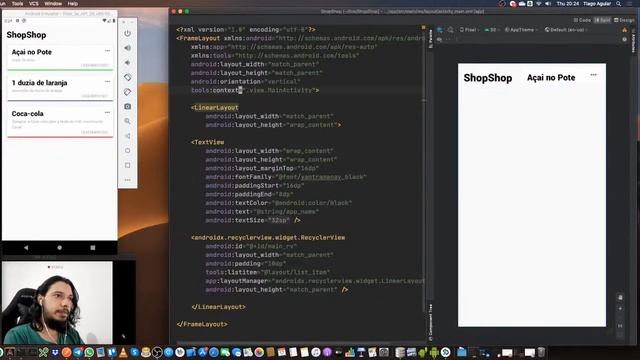Take an emulator screenshot with camera icon
The width and height of the screenshot is (640, 360).
(127, 107)
